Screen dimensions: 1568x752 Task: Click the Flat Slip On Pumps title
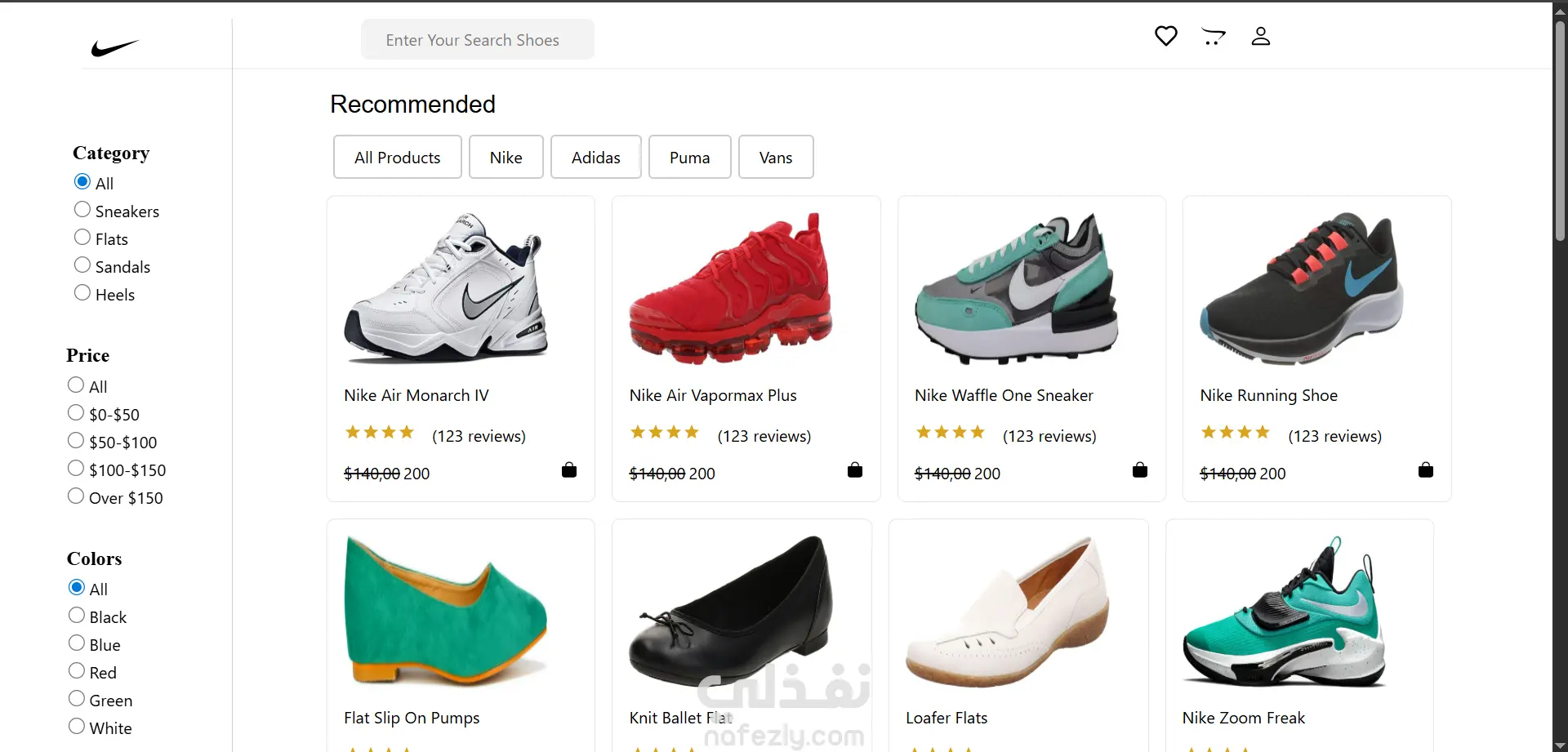(412, 719)
